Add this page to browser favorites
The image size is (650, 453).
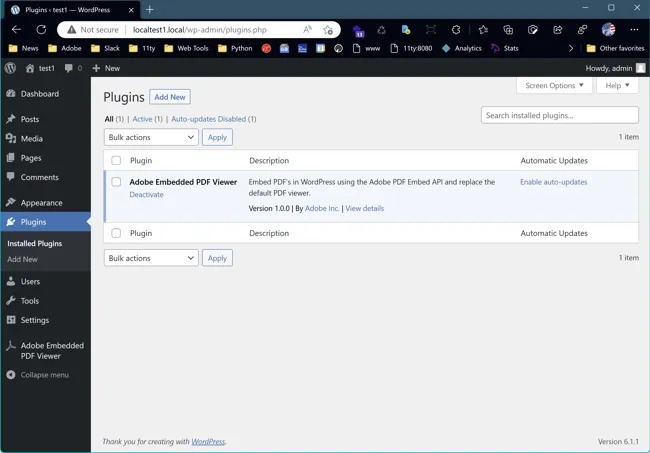point(329,30)
